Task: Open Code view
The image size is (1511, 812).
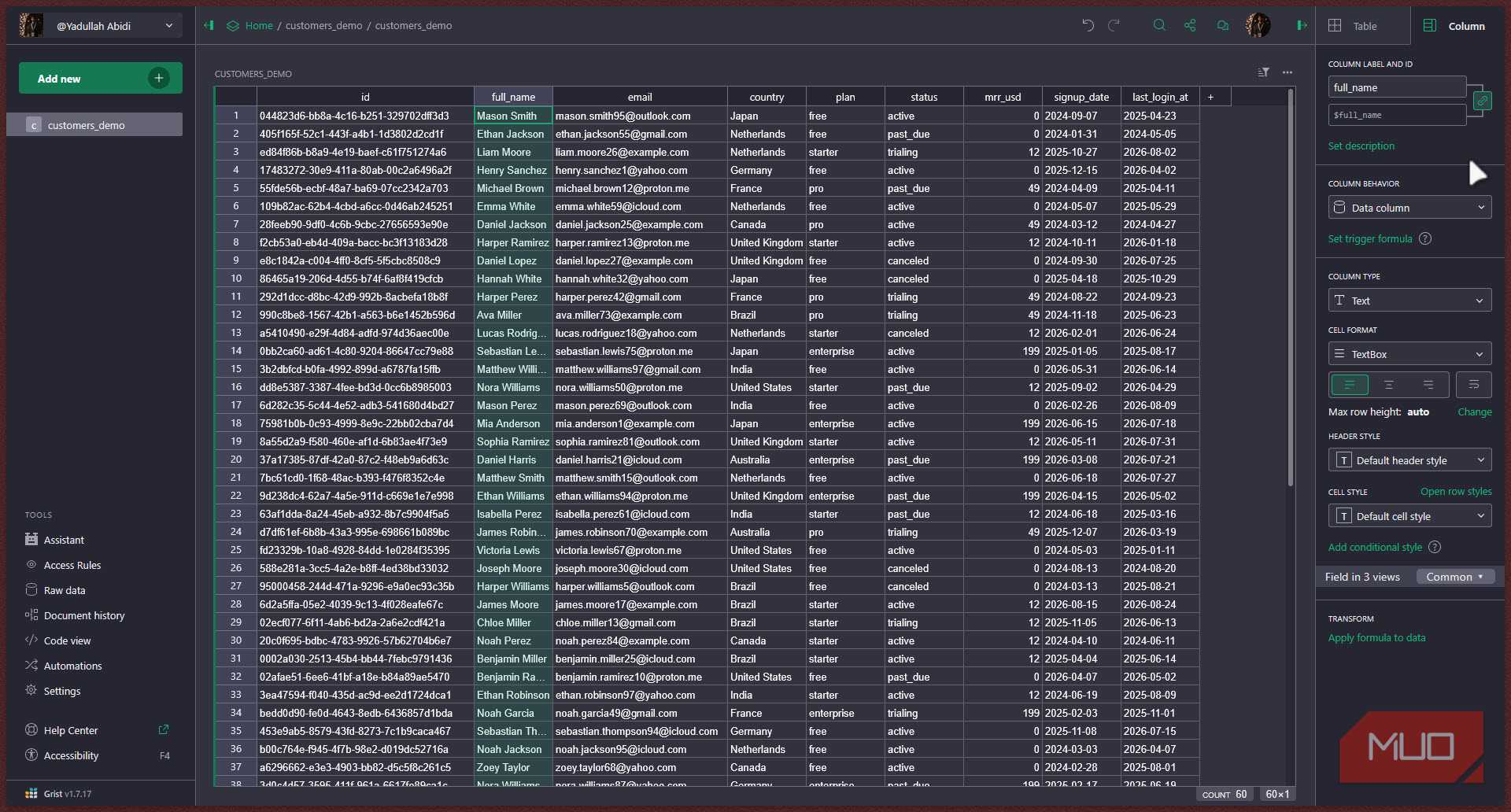Action: pyautogui.click(x=67, y=640)
